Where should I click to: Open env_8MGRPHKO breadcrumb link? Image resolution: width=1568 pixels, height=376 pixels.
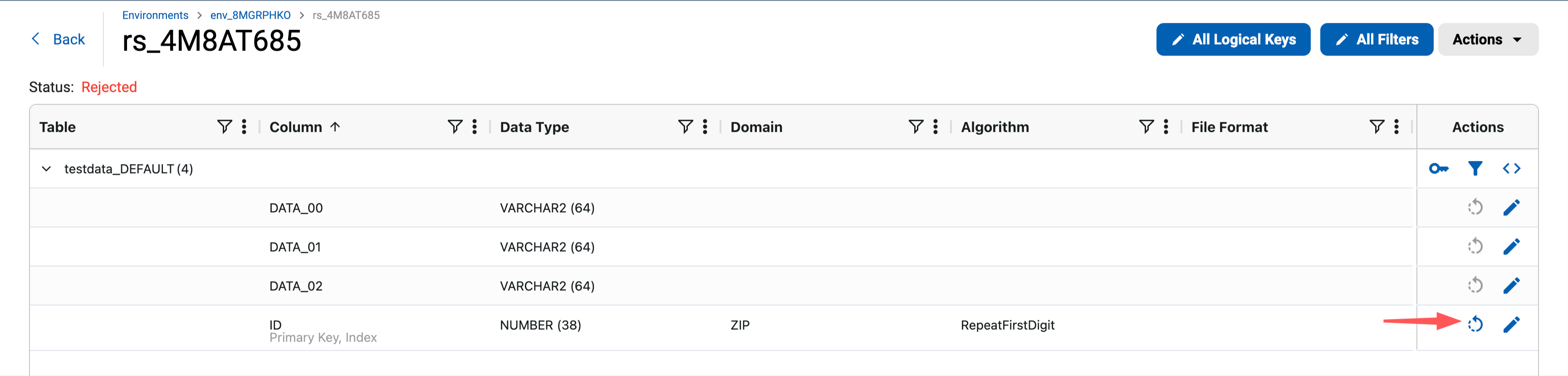pyautogui.click(x=250, y=15)
